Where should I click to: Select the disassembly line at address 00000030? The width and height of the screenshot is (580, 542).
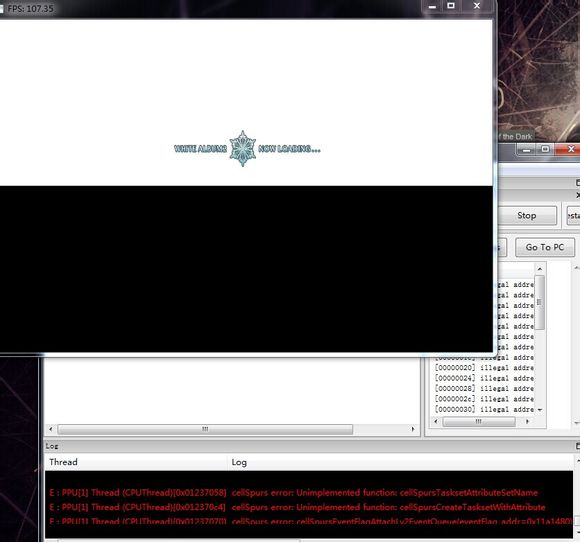(484, 410)
